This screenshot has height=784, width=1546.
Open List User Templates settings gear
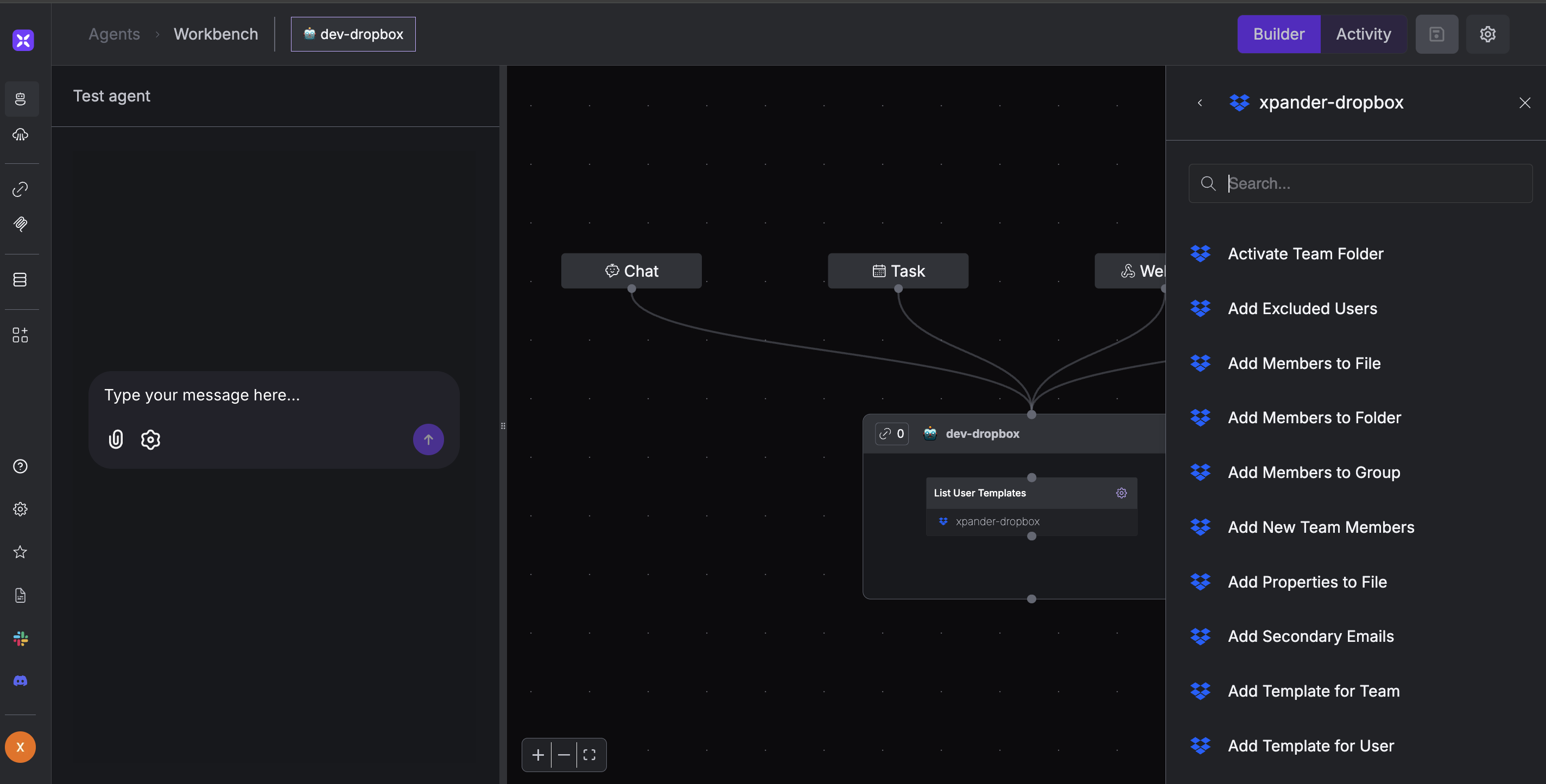coord(1121,493)
